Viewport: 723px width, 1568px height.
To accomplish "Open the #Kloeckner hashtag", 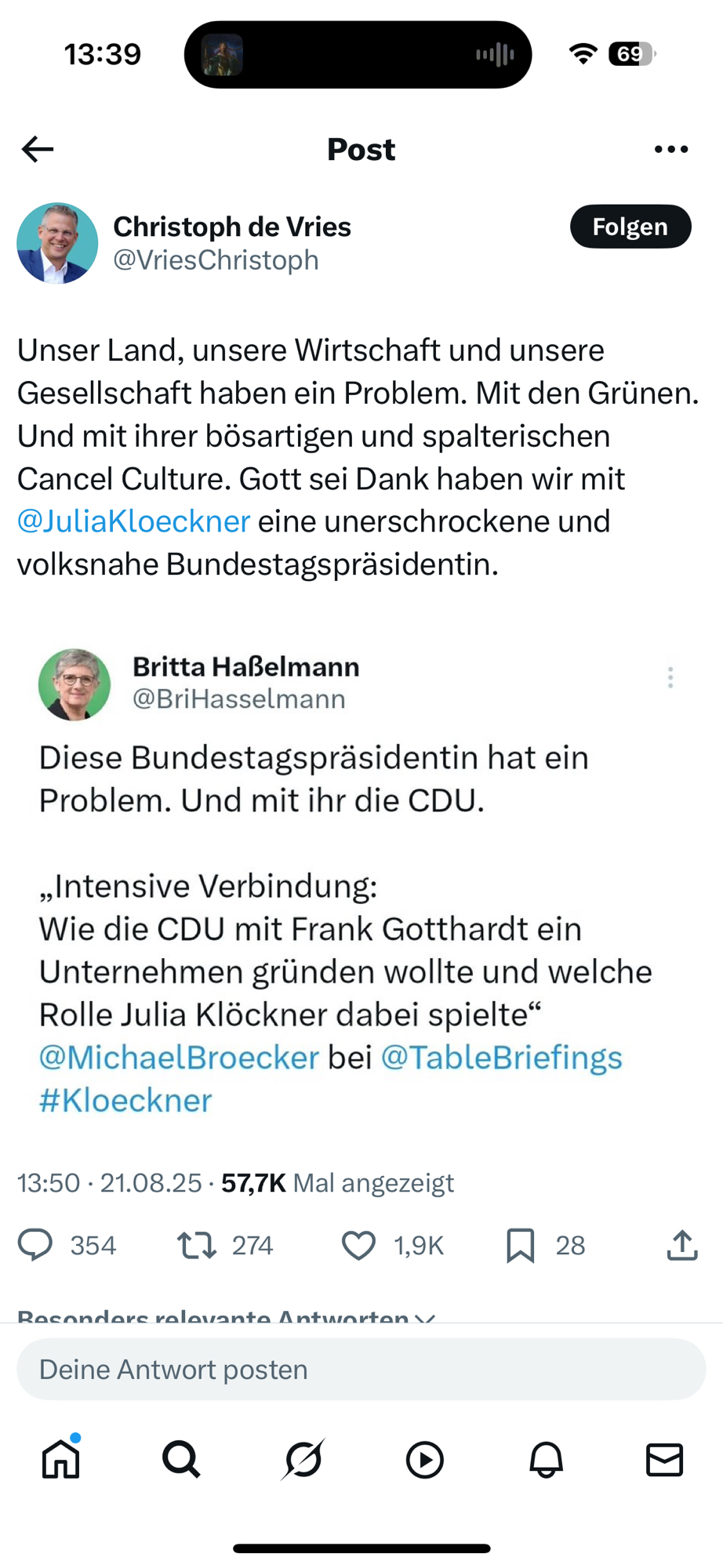I will click(x=125, y=1101).
